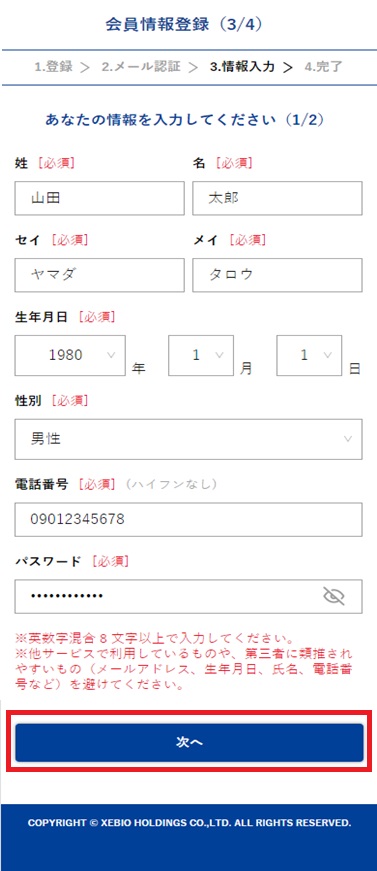The width and height of the screenshot is (377, 871).
Task: Select step 1.登録 in progress bar
Action: [53, 67]
